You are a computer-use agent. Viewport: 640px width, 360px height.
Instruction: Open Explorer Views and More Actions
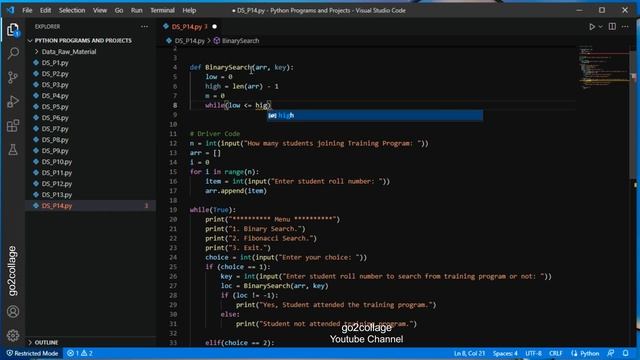pos(144,27)
